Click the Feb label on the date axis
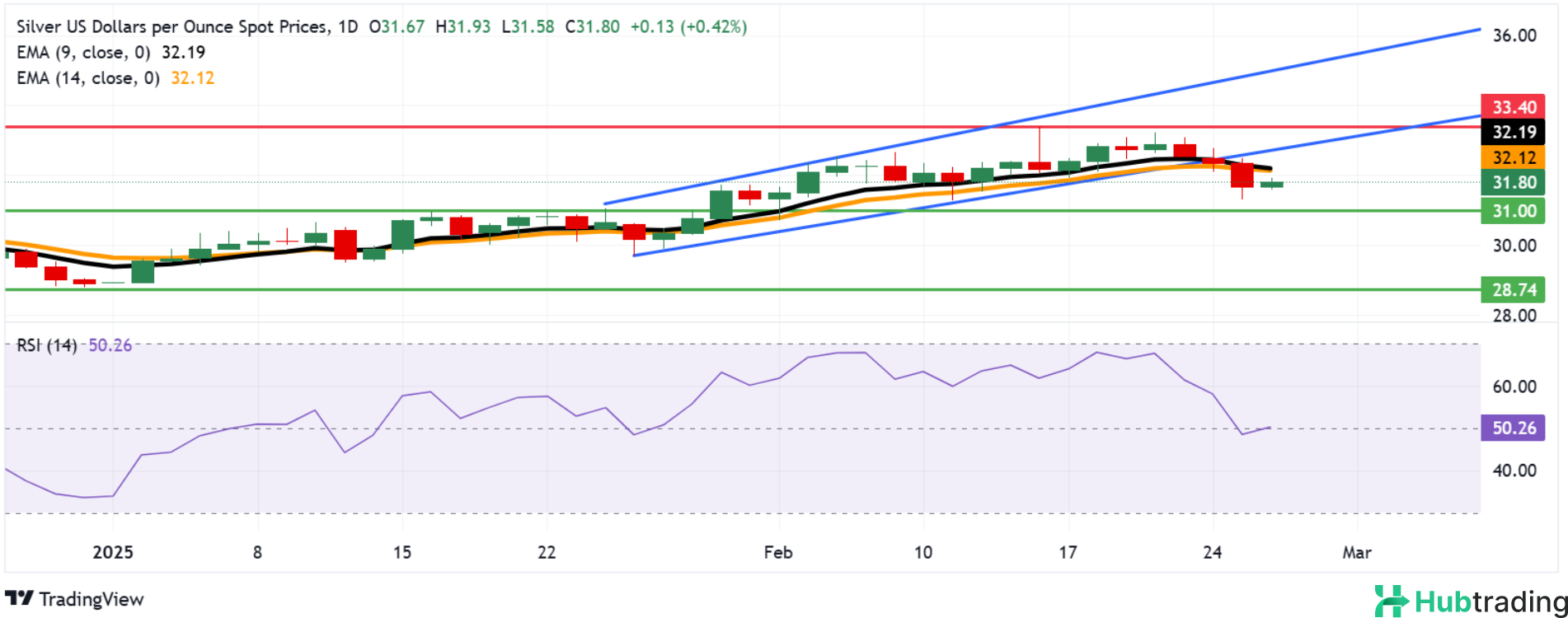 [x=777, y=552]
